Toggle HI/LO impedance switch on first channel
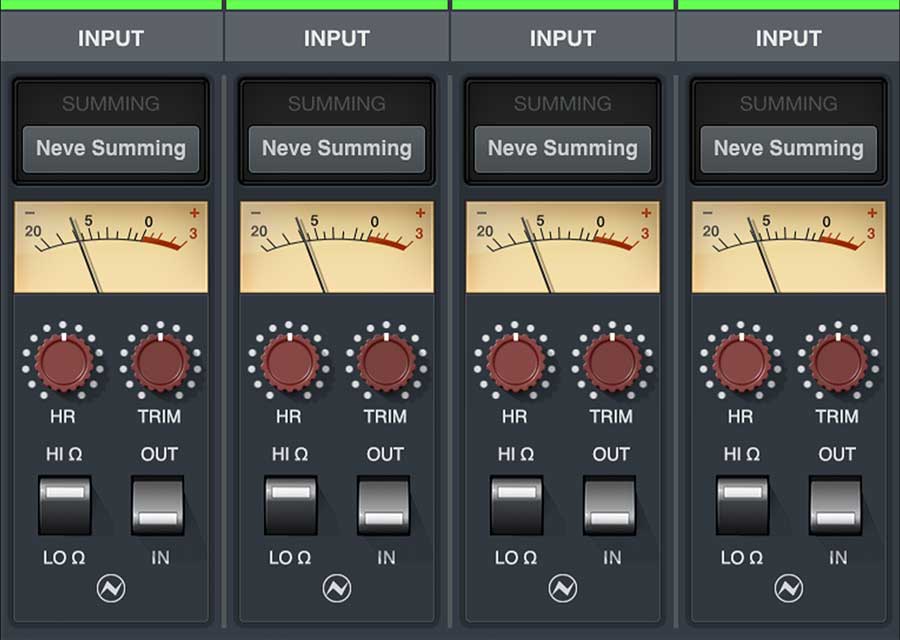The width and height of the screenshot is (900, 640). tap(65, 505)
